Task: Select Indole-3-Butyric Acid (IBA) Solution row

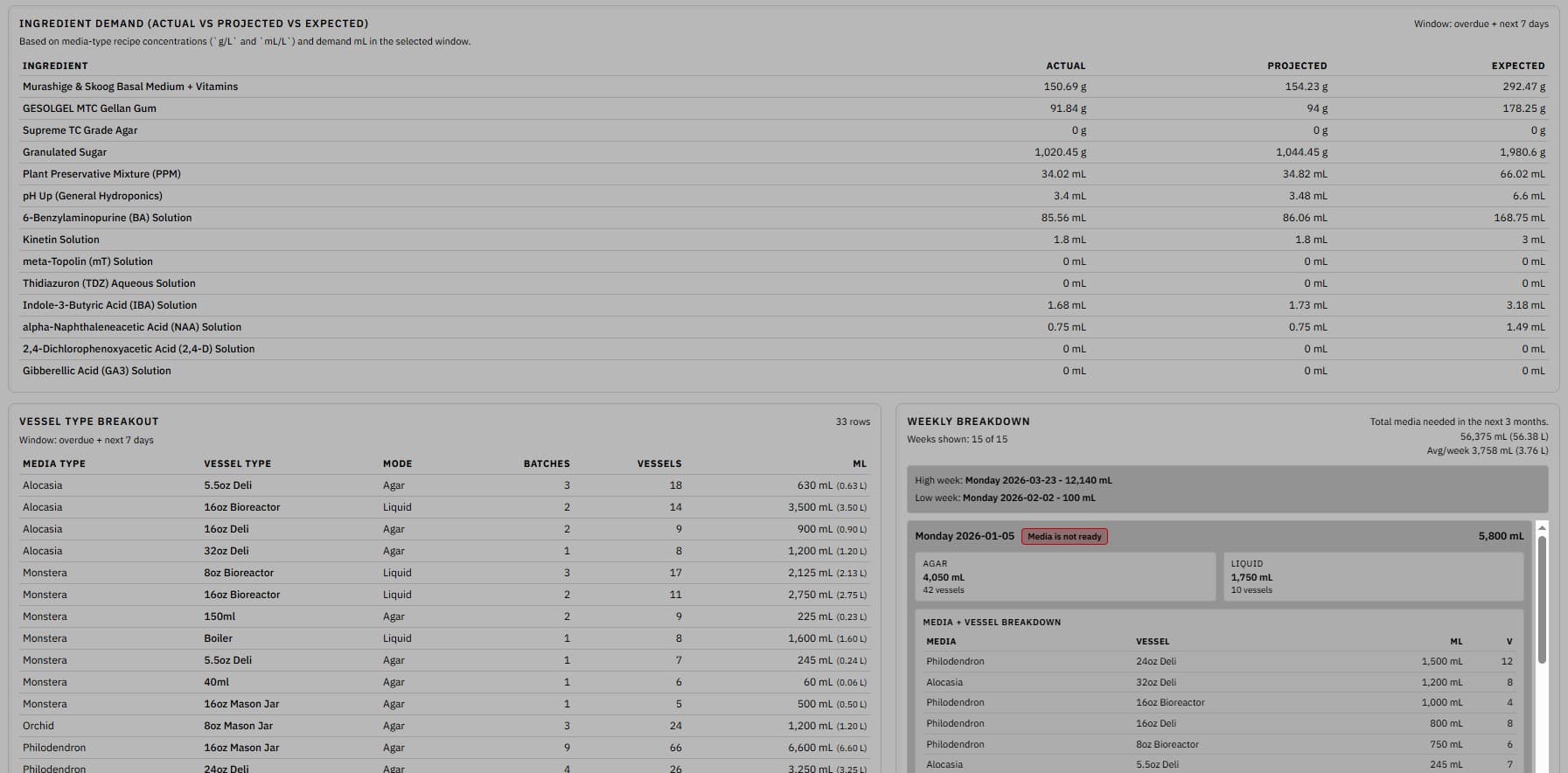Action: coord(784,305)
